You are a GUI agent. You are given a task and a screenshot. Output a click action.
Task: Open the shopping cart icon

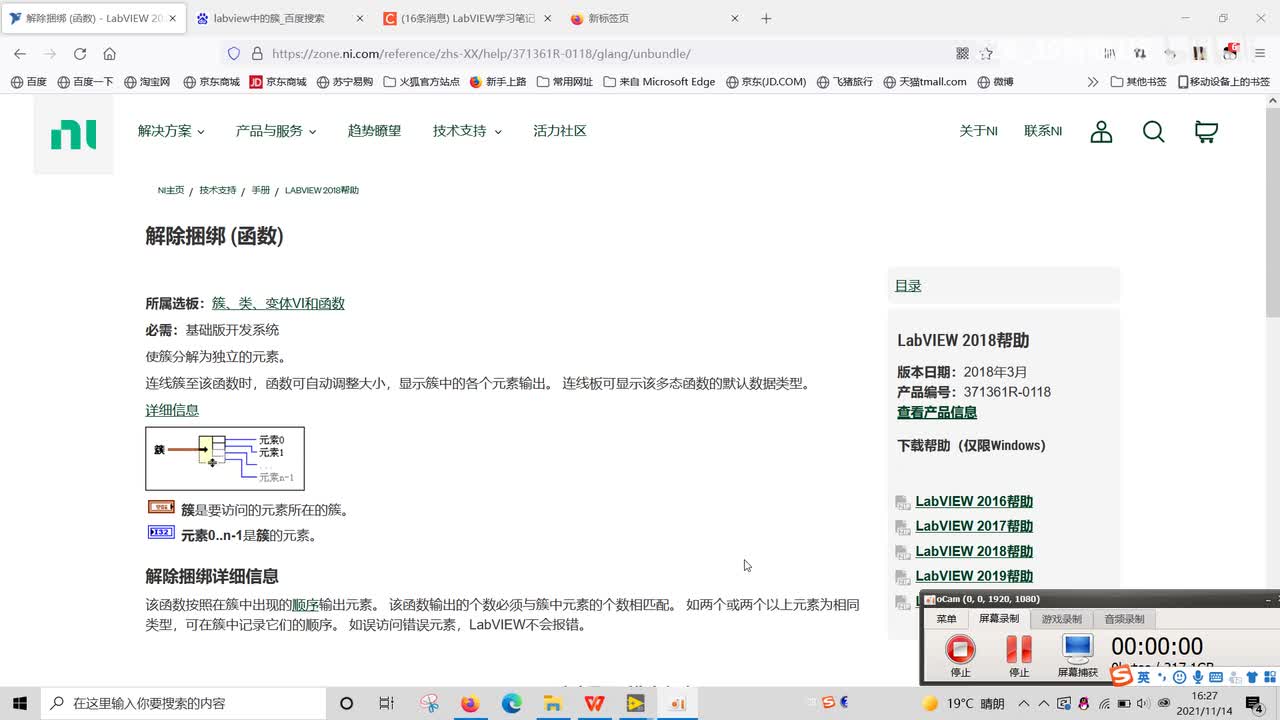coord(1206,132)
